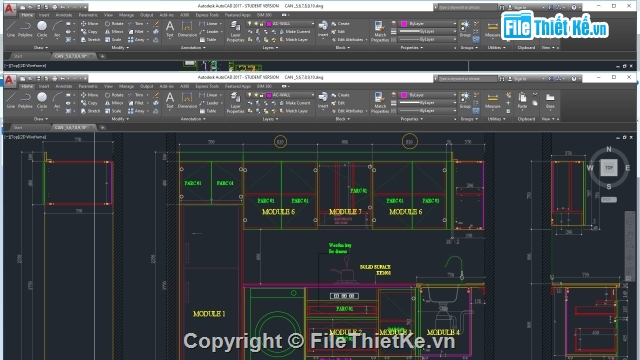The image size is (640, 360).
Task: Choose the Stretch command in the lower window
Action: pyautogui.click(x=90, y=111)
